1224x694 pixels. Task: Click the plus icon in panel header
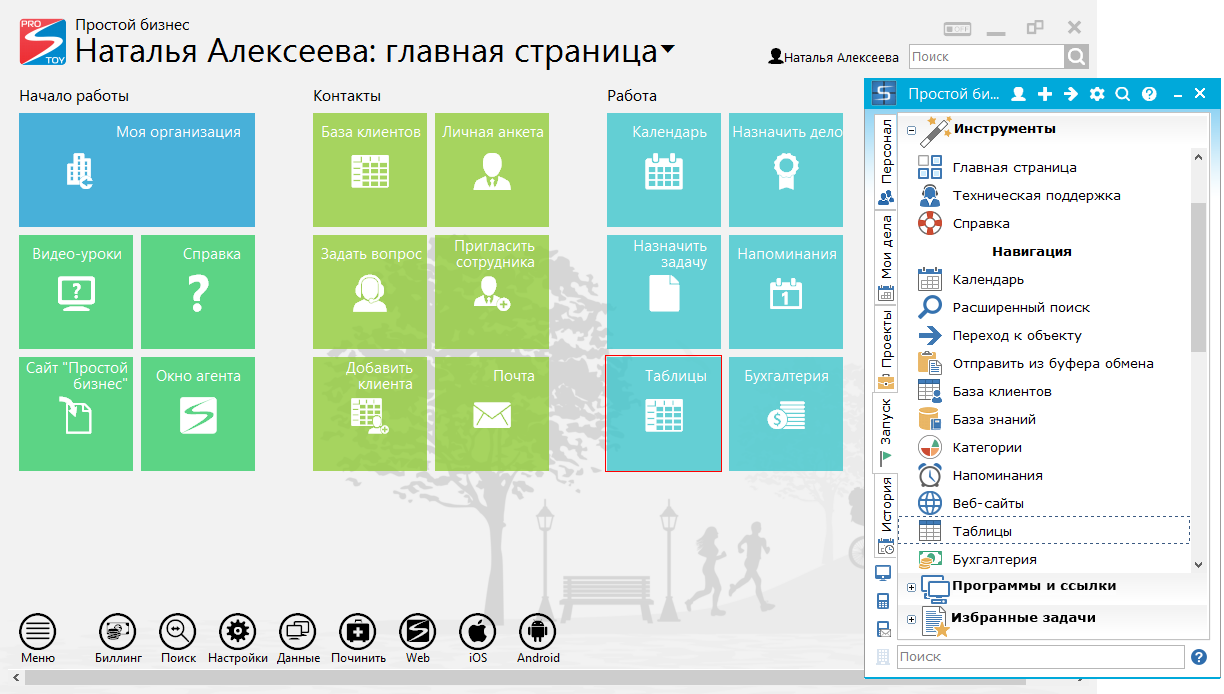click(1045, 94)
